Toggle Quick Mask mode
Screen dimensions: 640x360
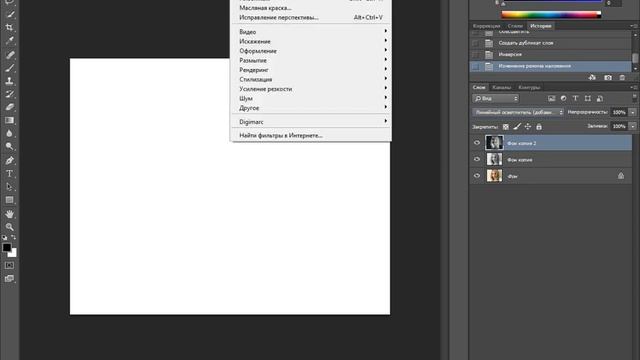pos(10,266)
